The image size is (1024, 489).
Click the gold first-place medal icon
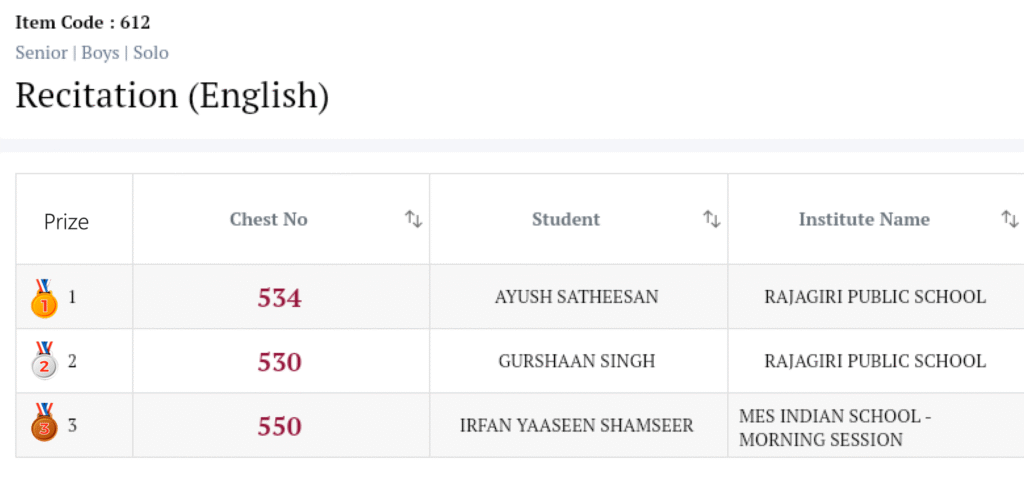coord(44,298)
